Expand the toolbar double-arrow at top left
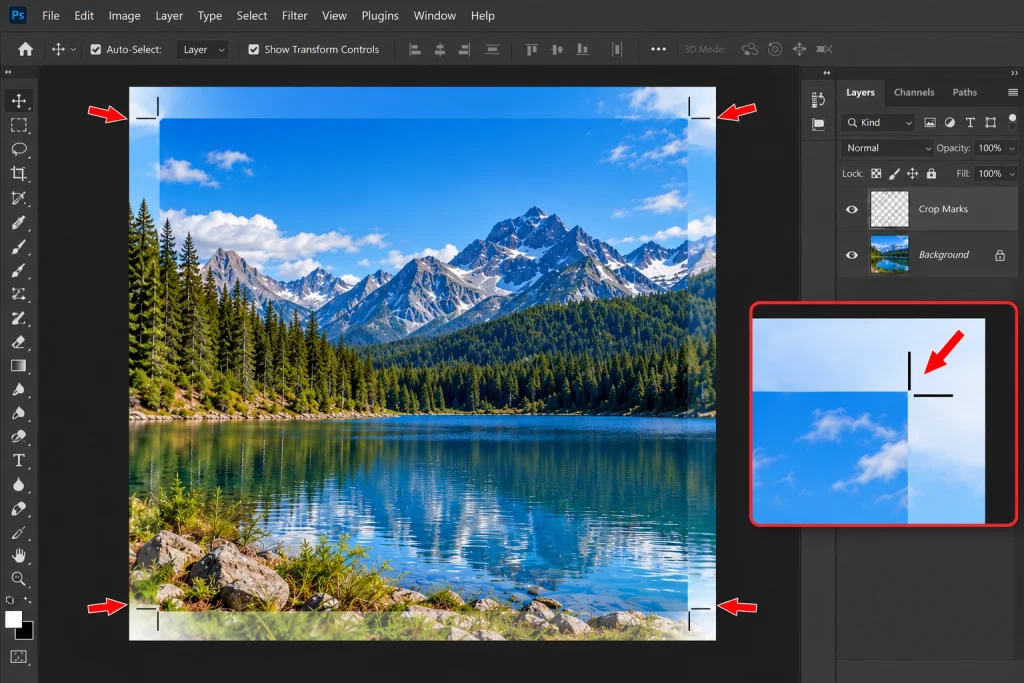This screenshot has height=683, width=1024. click(8, 72)
